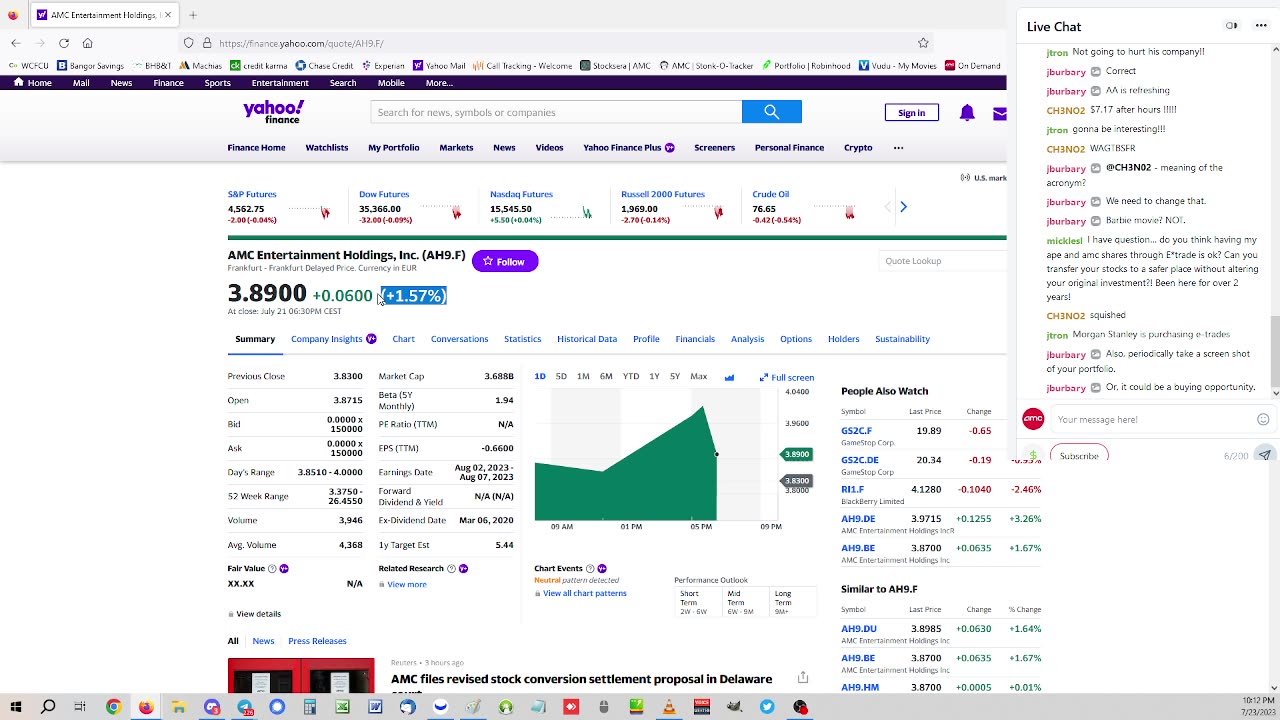Open the Crude Oil ticker
Screen dimensions: 1280x720
point(771,194)
